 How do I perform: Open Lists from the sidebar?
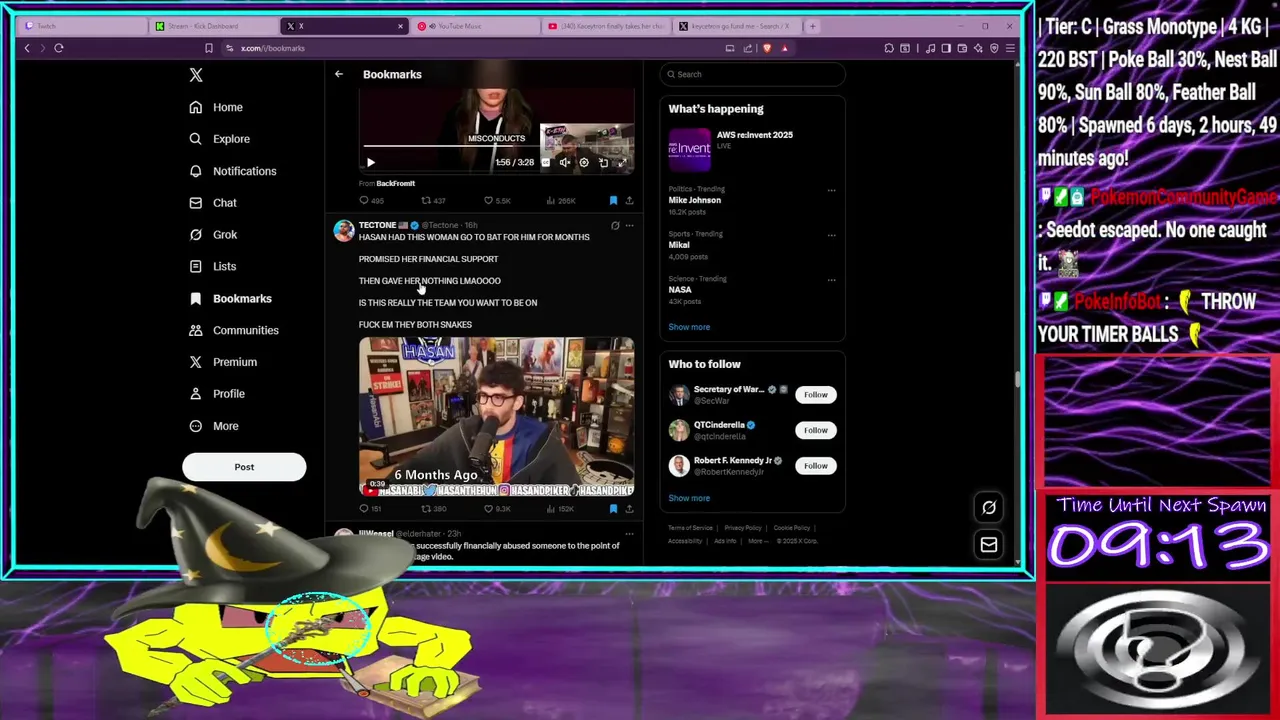coord(212,267)
